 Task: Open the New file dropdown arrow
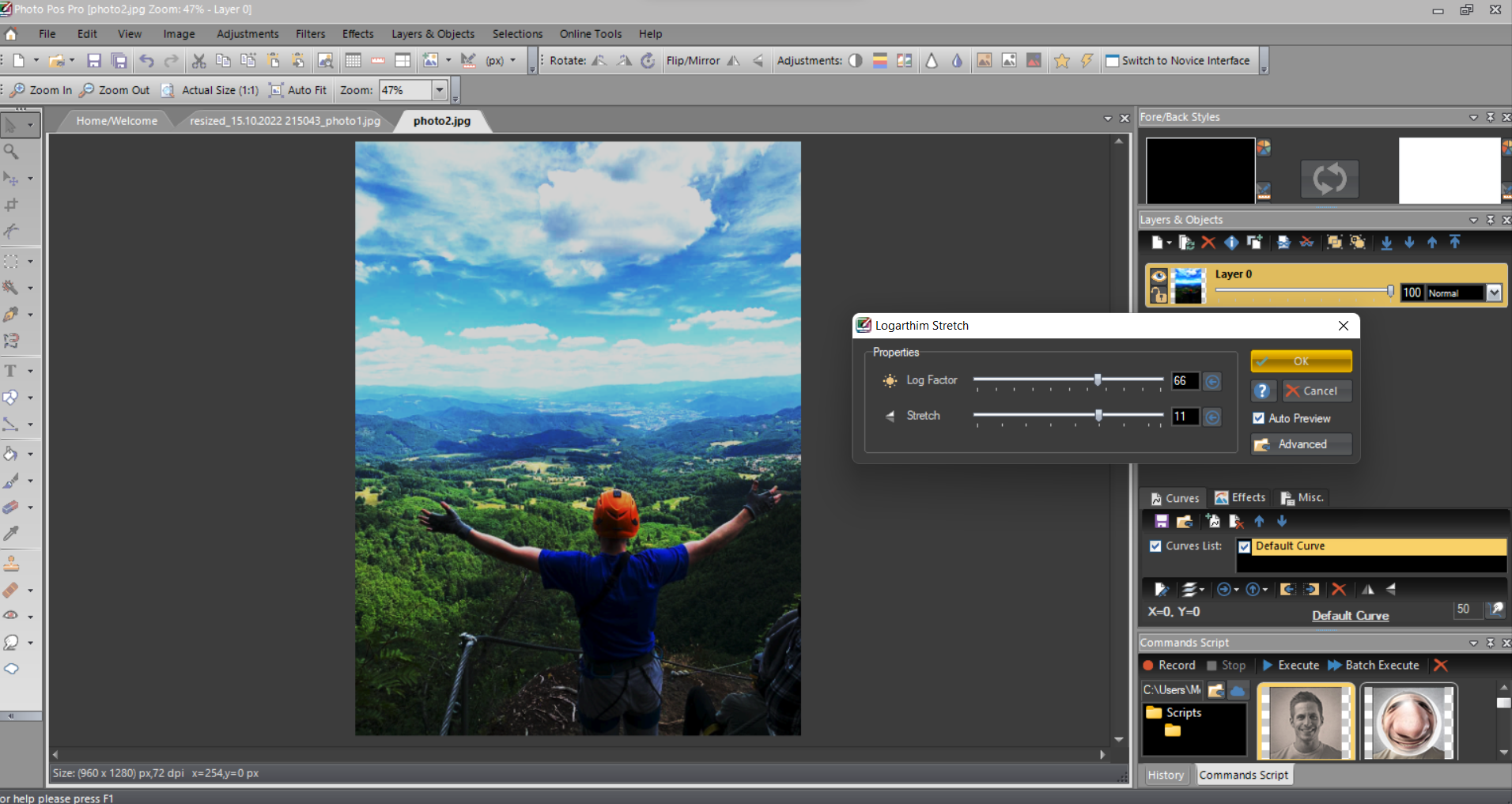36,61
